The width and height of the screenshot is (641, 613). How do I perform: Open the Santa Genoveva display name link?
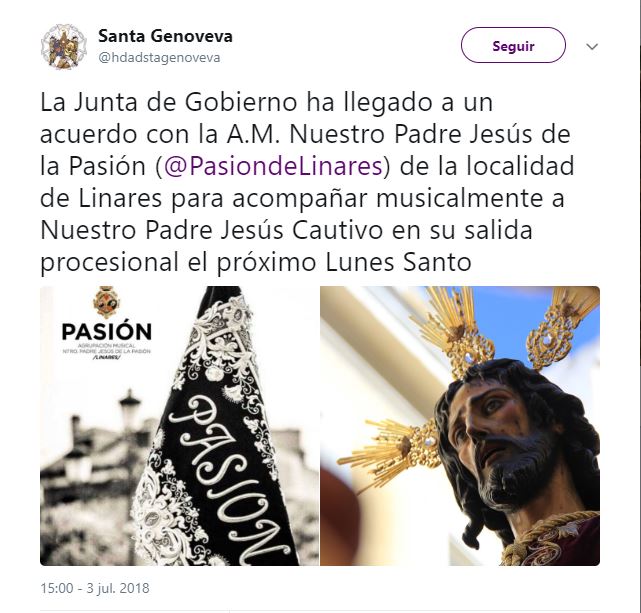pyautogui.click(x=165, y=36)
